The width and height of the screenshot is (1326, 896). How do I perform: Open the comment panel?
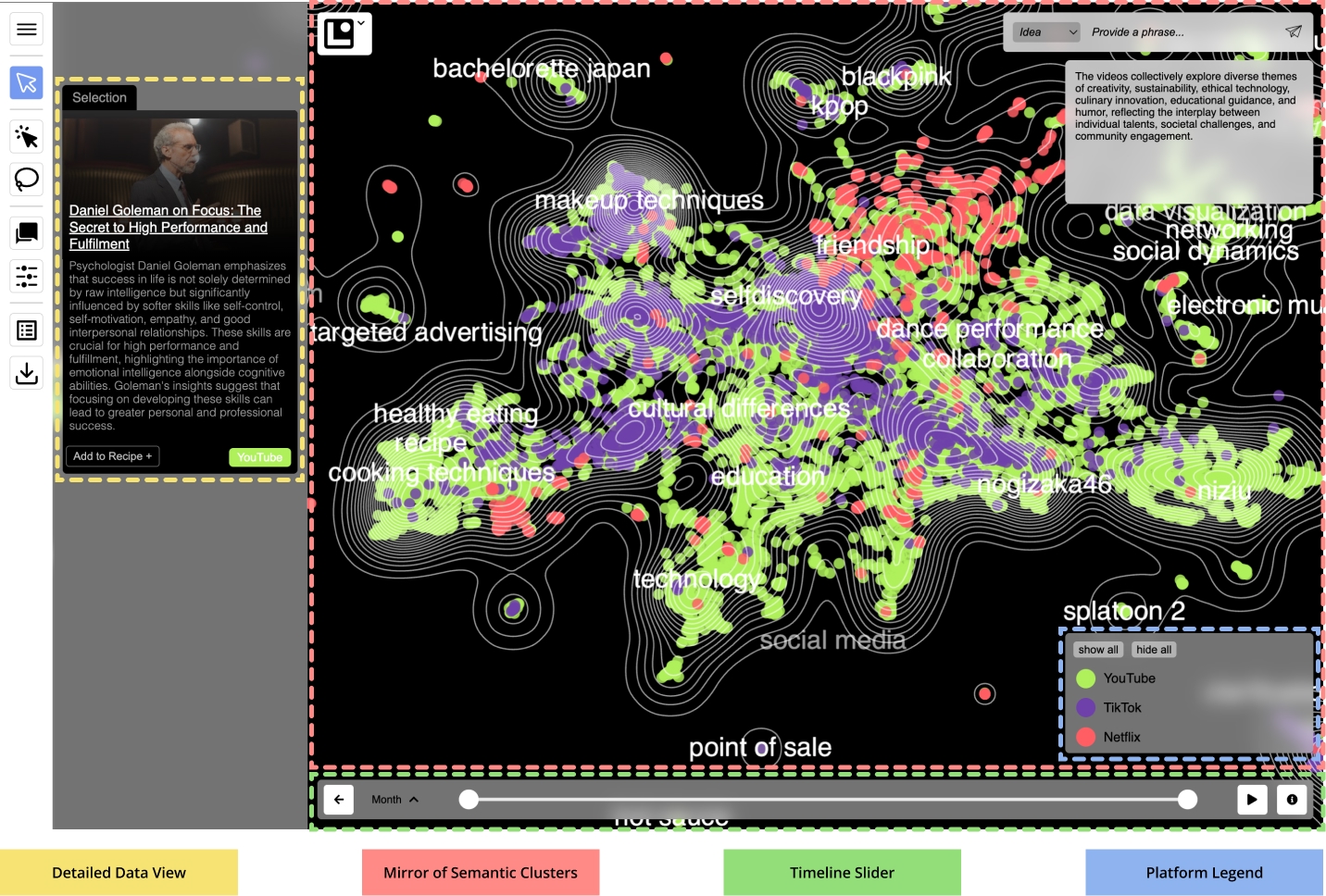tap(26, 232)
